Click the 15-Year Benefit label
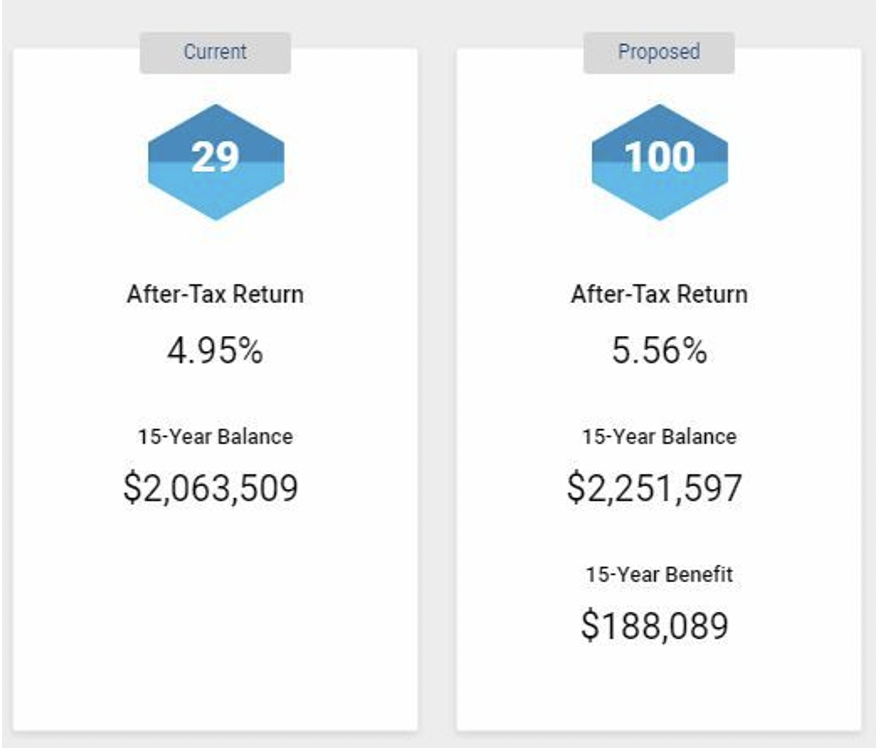This screenshot has width=876, height=748. (659, 574)
